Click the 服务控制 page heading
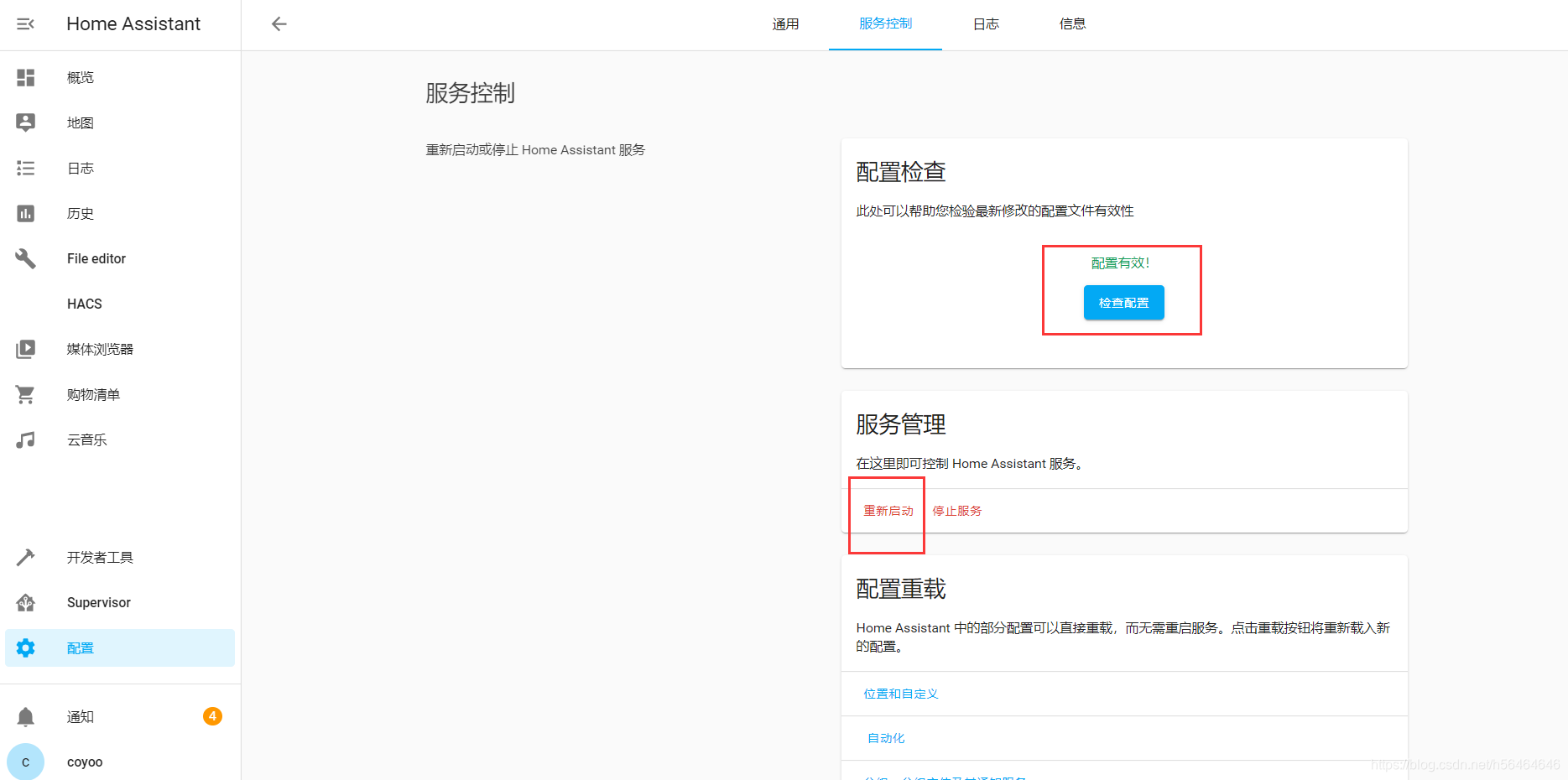 click(470, 92)
